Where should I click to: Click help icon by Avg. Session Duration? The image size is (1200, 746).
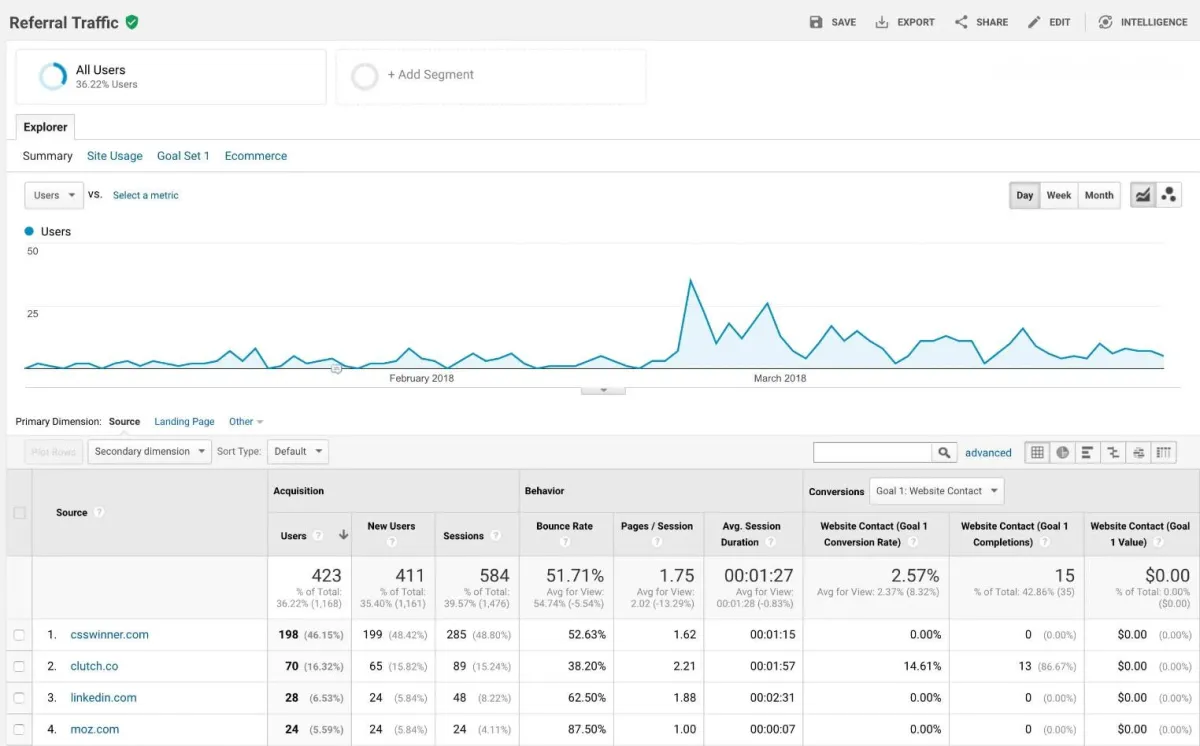770,542
